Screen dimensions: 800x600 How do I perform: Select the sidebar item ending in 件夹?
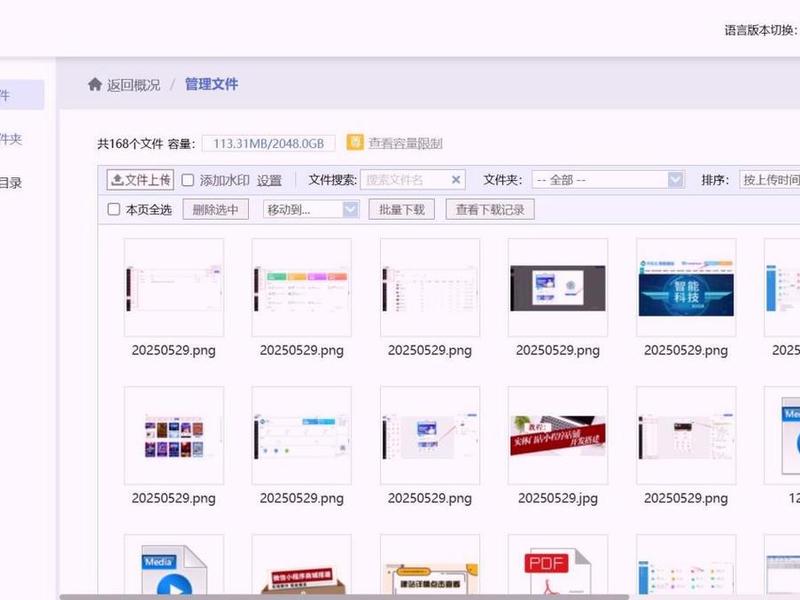pyautogui.click(x=11, y=139)
